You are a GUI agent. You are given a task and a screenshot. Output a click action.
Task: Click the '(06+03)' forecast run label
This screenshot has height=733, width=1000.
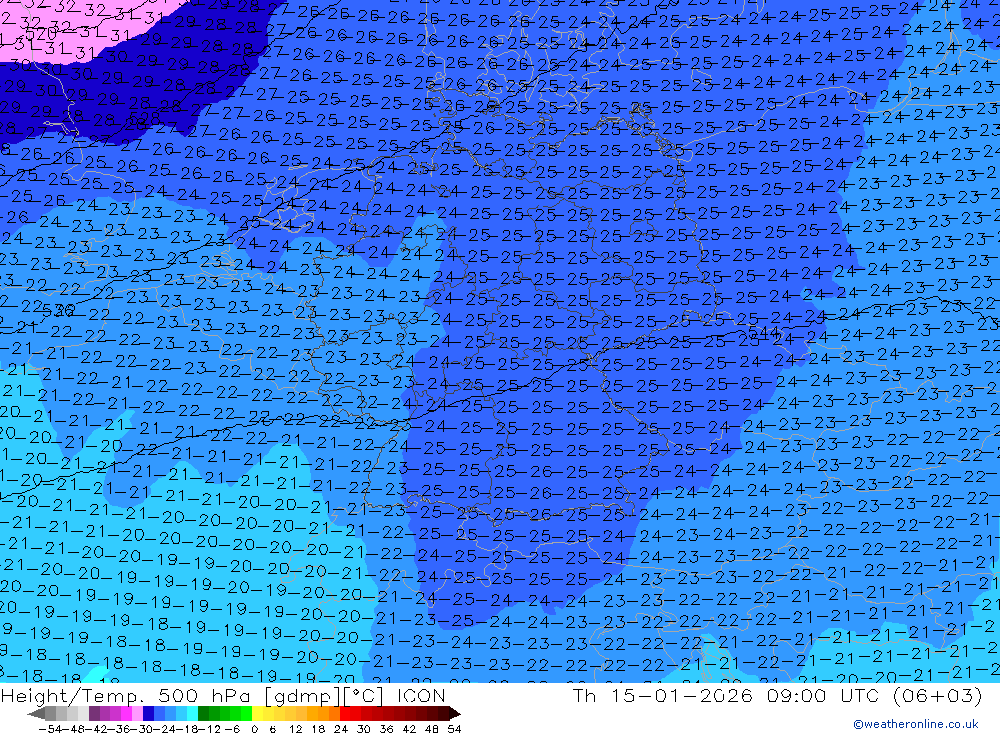(937, 695)
